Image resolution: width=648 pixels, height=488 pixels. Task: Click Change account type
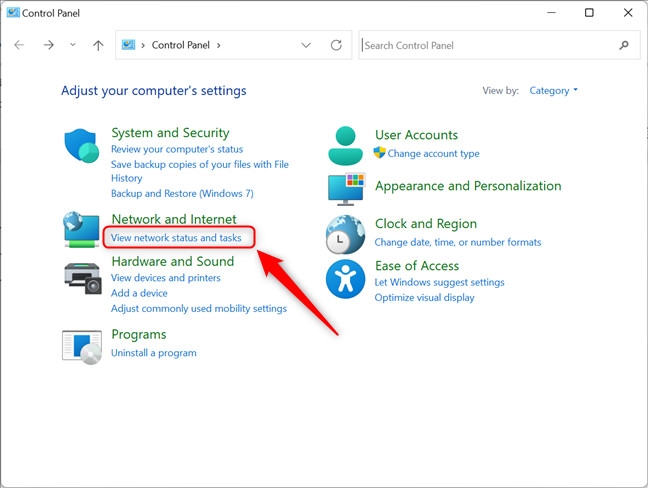click(x=434, y=153)
